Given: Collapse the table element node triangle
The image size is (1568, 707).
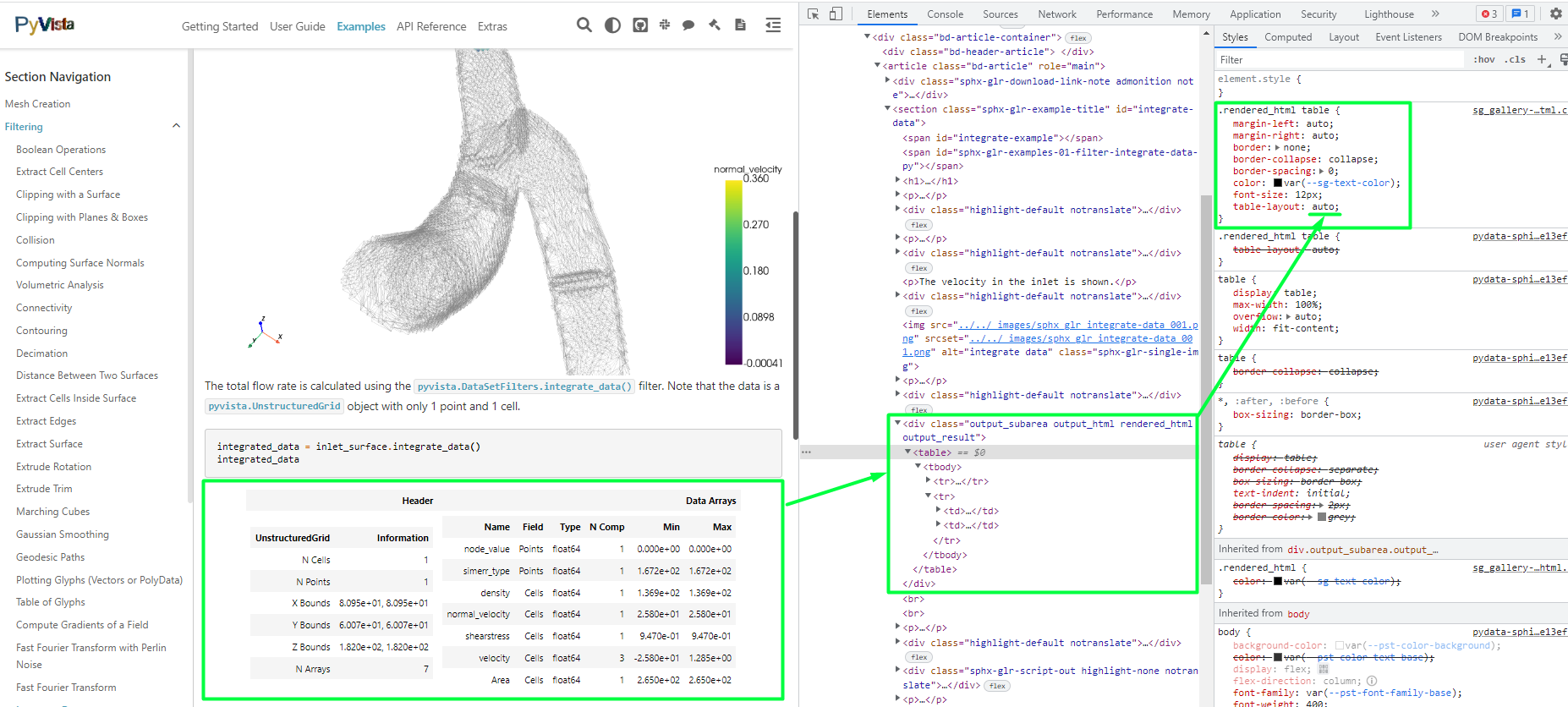Looking at the screenshot, I should tap(908, 452).
